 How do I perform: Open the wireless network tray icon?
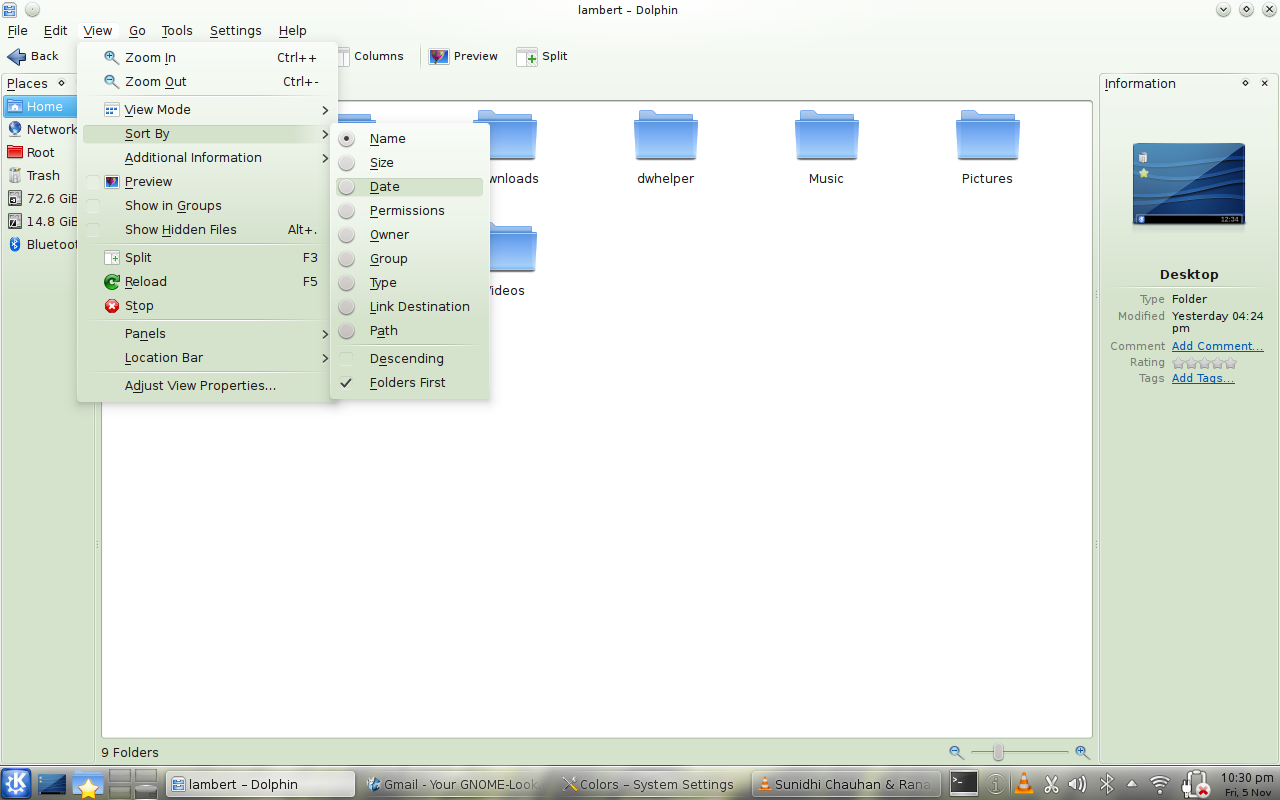[1160, 784]
